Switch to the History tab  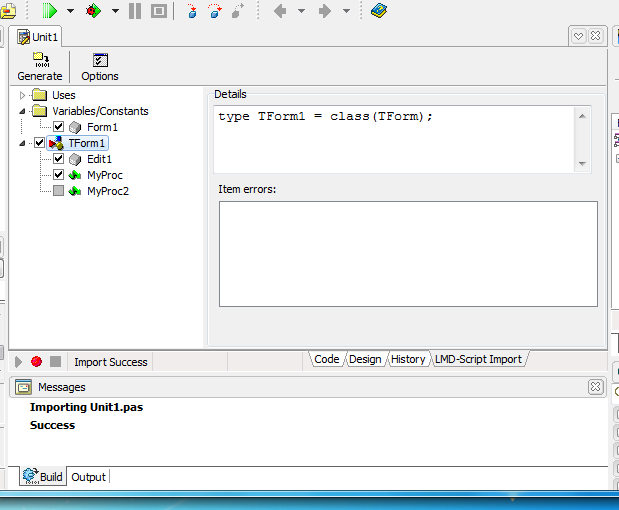pos(407,359)
